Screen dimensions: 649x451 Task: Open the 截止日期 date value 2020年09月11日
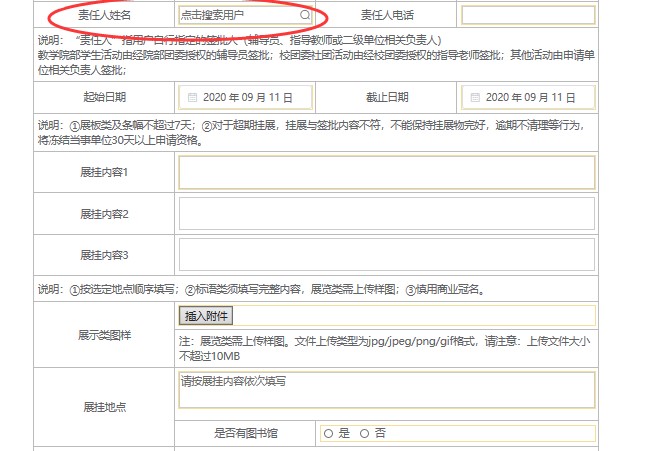tap(530, 97)
